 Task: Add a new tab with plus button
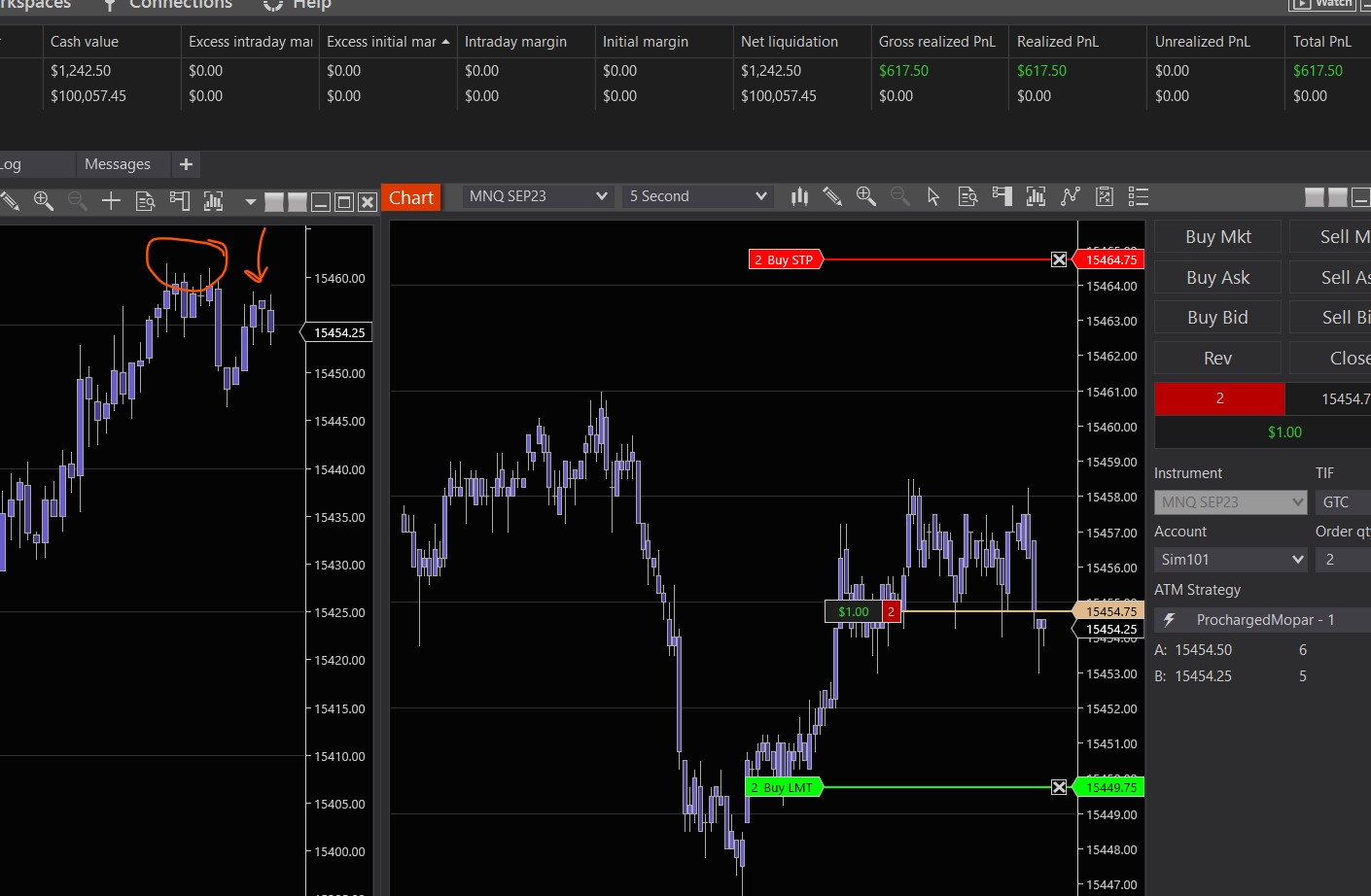click(186, 164)
